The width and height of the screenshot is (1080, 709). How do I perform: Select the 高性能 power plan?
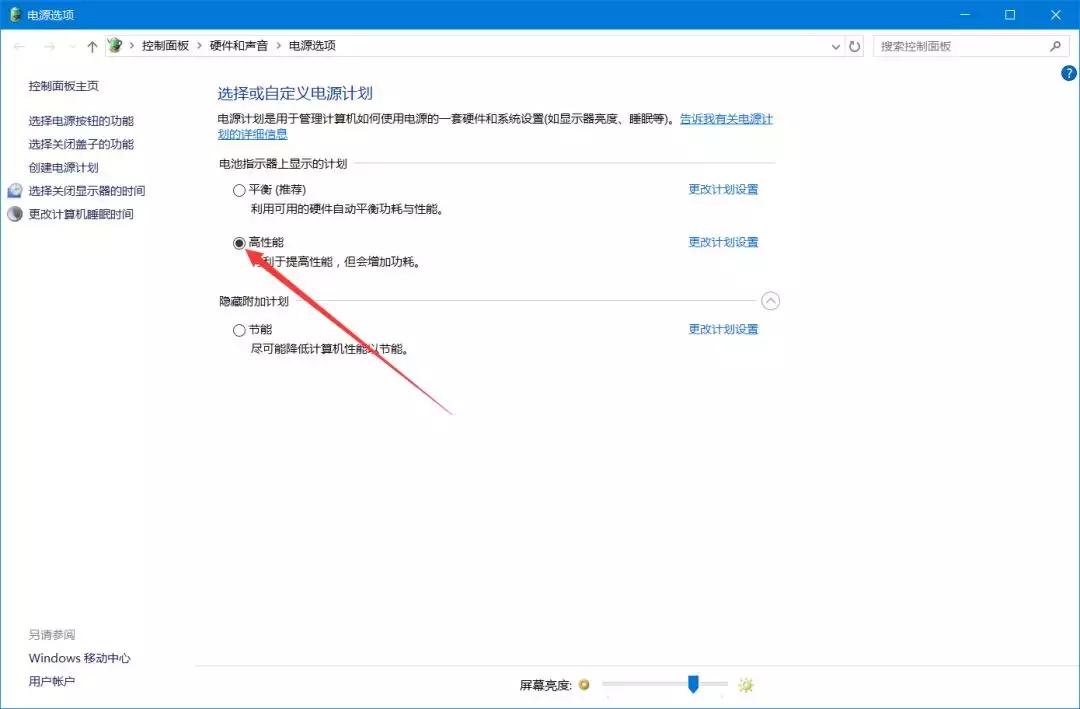point(239,242)
